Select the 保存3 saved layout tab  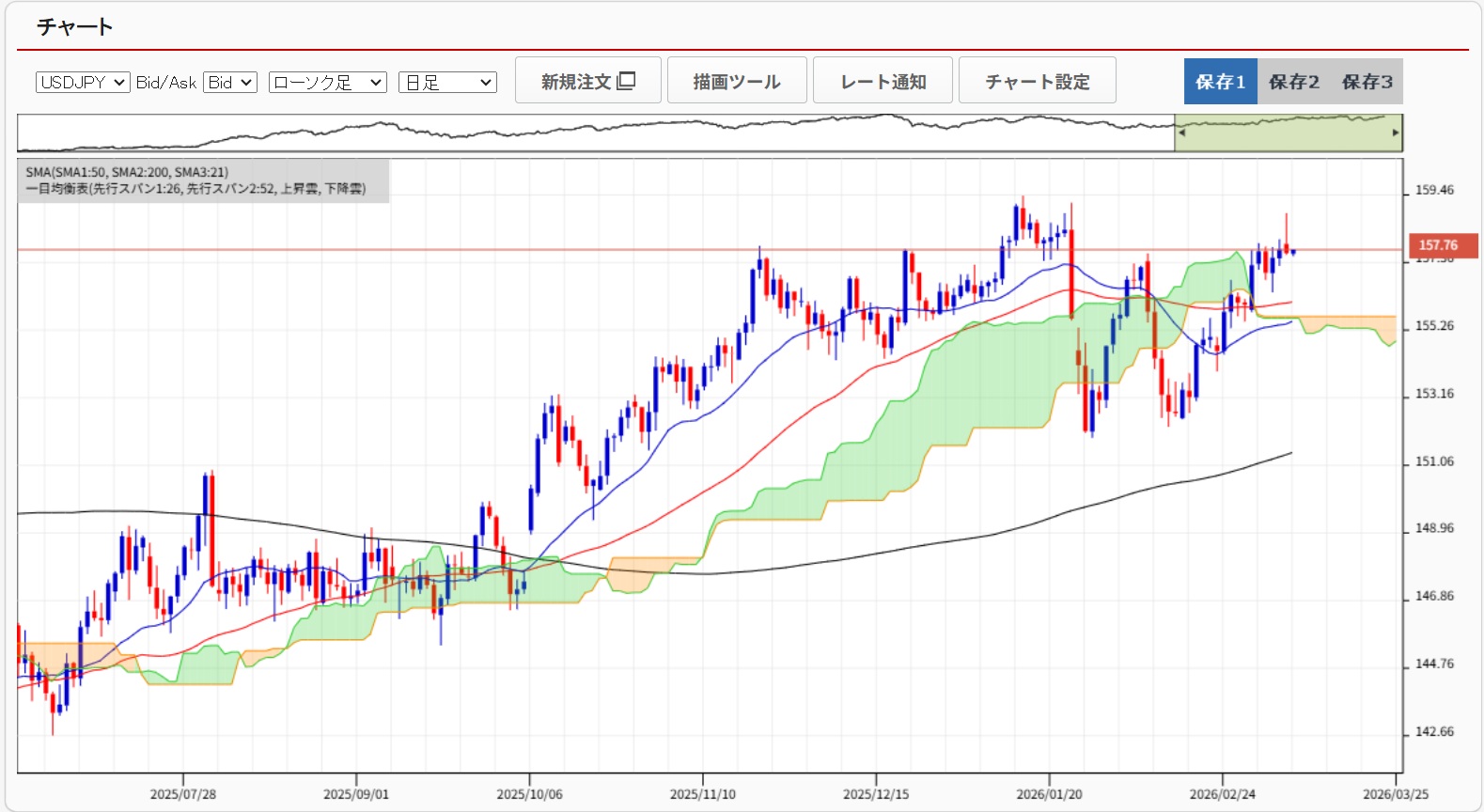(1367, 82)
